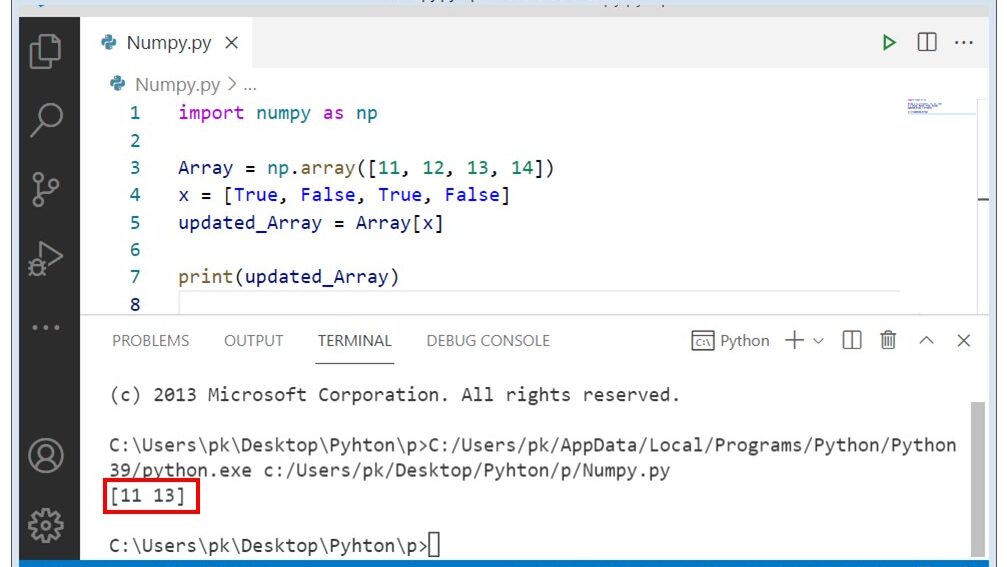Open the Manage settings gear
This screenshot has height=567, width=1007.
(x=46, y=524)
